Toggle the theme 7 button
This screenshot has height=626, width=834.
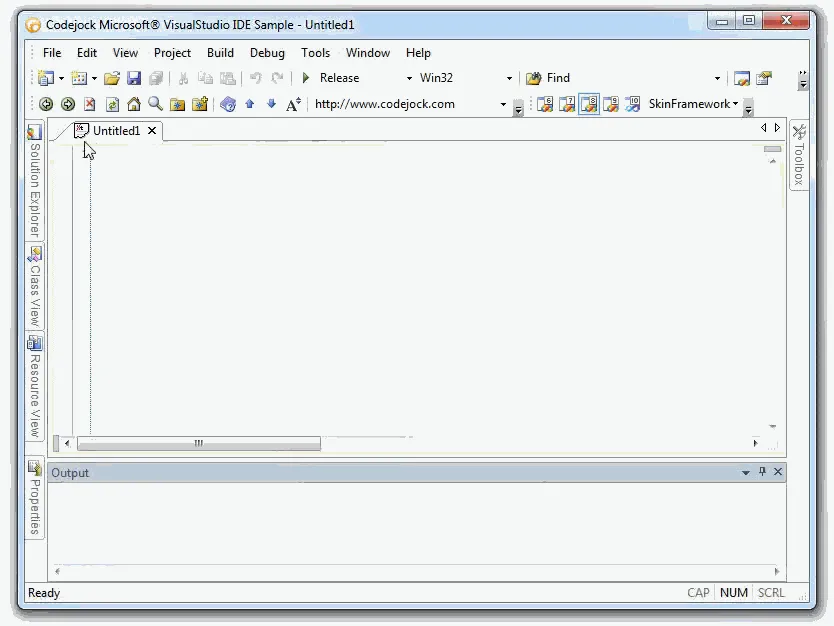[567, 104]
